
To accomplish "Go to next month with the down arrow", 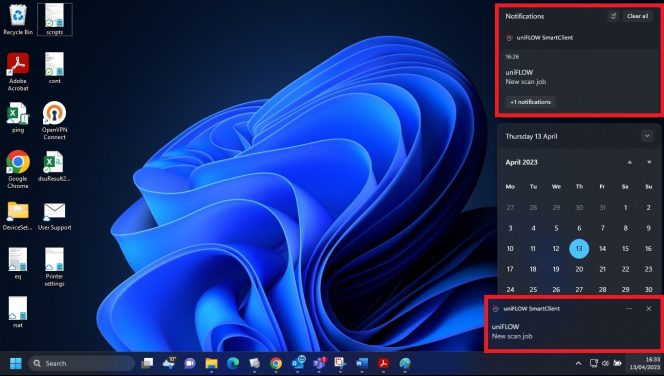I will coord(649,162).
